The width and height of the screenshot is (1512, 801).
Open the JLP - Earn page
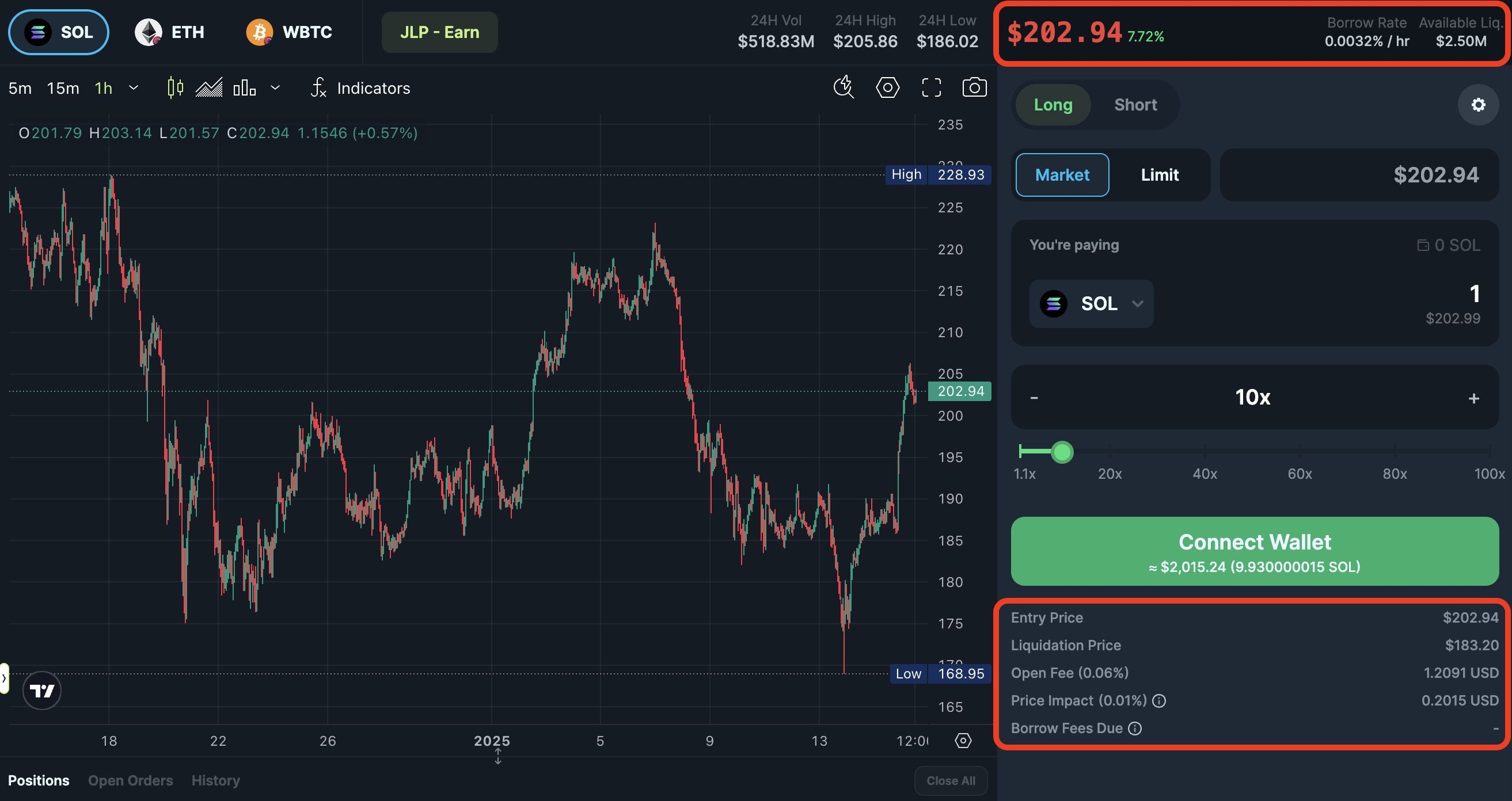pos(440,32)
